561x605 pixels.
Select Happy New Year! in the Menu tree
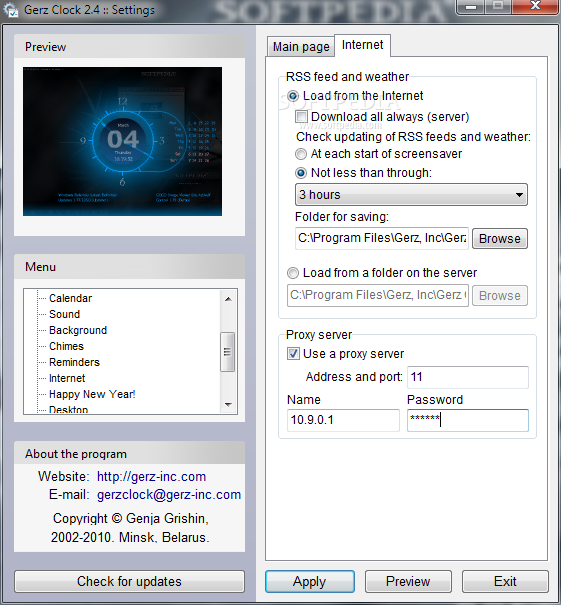(92, 394)
